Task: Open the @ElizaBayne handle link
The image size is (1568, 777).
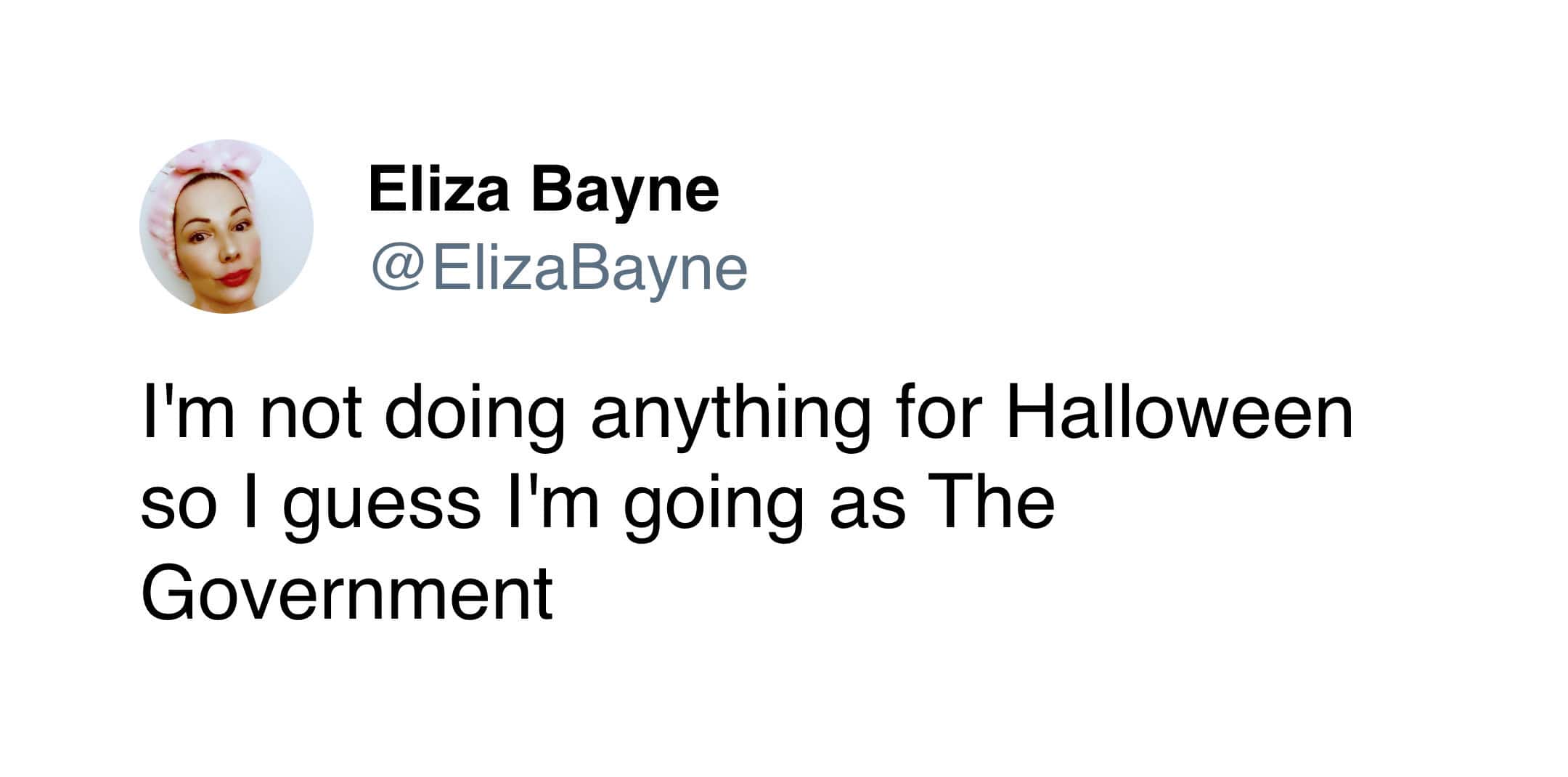Action: 559,268
